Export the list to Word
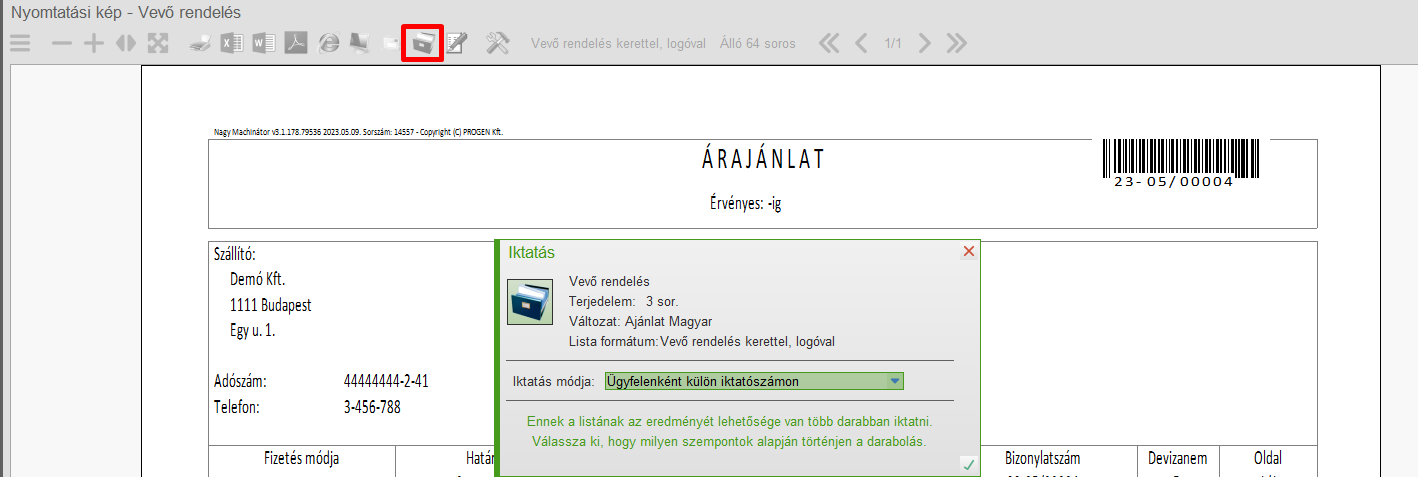Viewport: 1418px width, 477px height. click(x=264, y=43)
